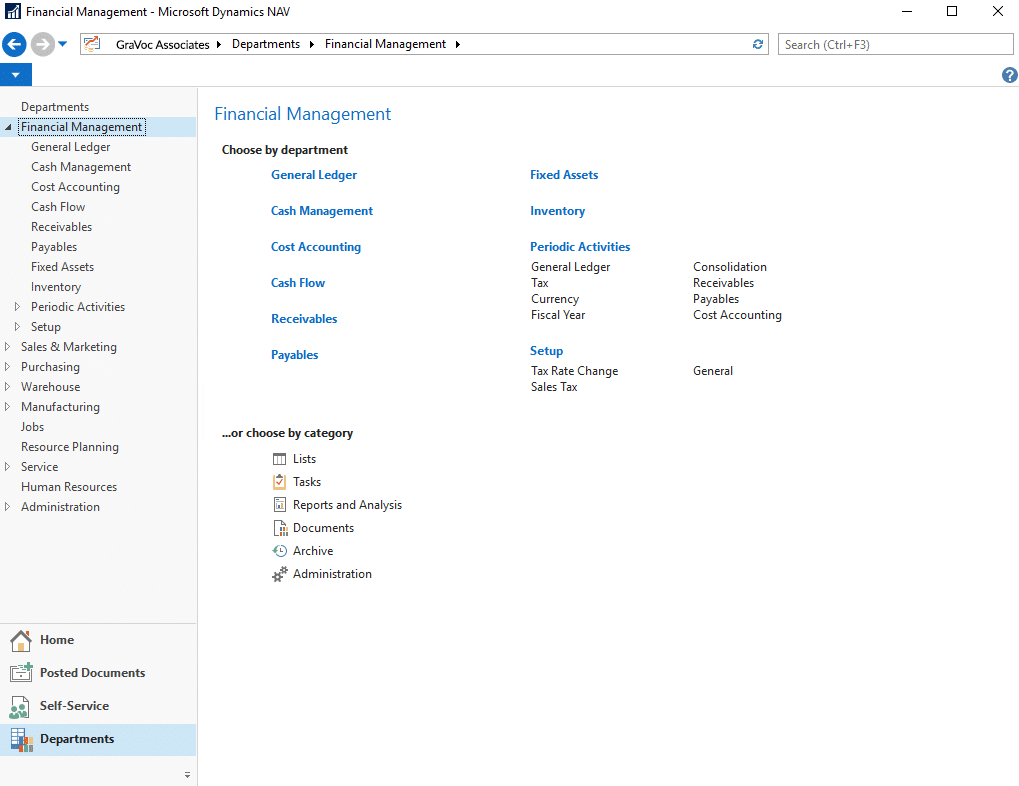Select Cost Accounting in the tree
Image resolution: width=1019 pixels, height=786 pixels.
click(75, 187)
